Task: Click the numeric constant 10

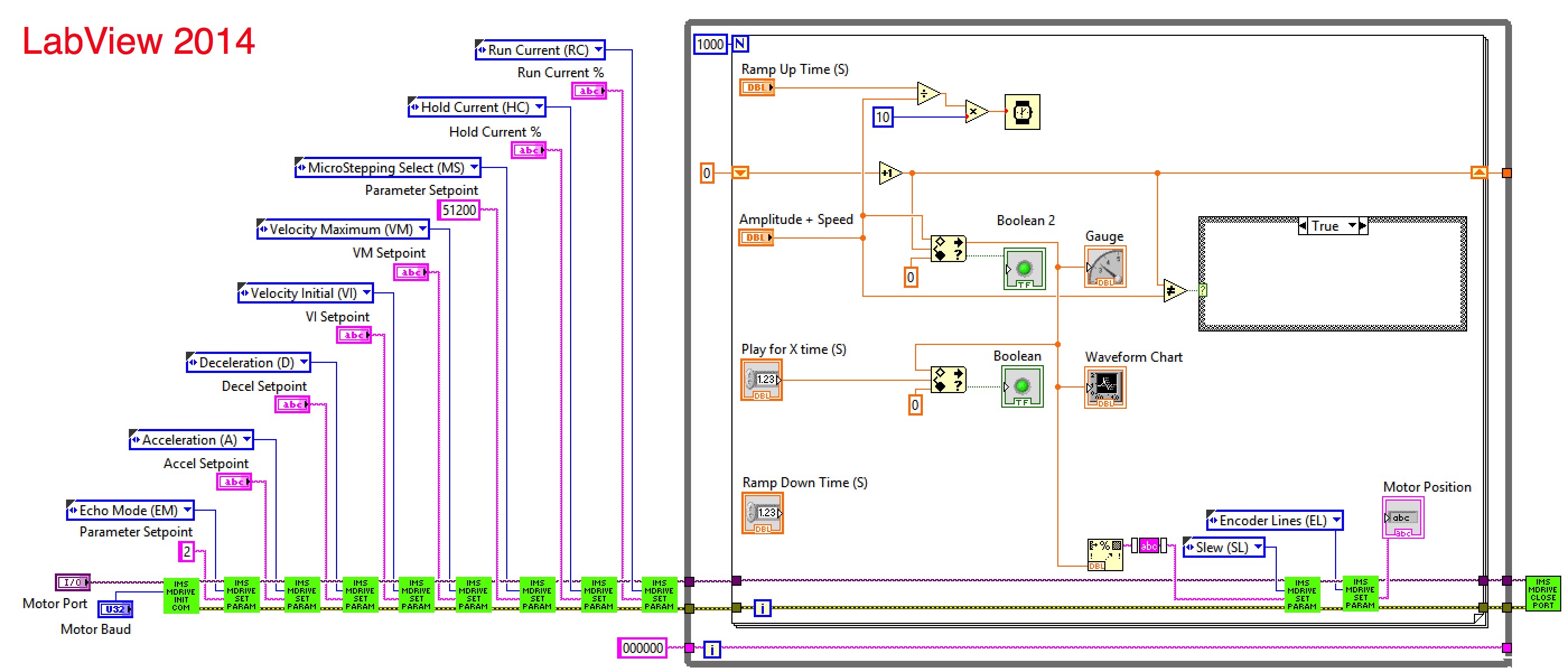Action: tap(883, 117)
